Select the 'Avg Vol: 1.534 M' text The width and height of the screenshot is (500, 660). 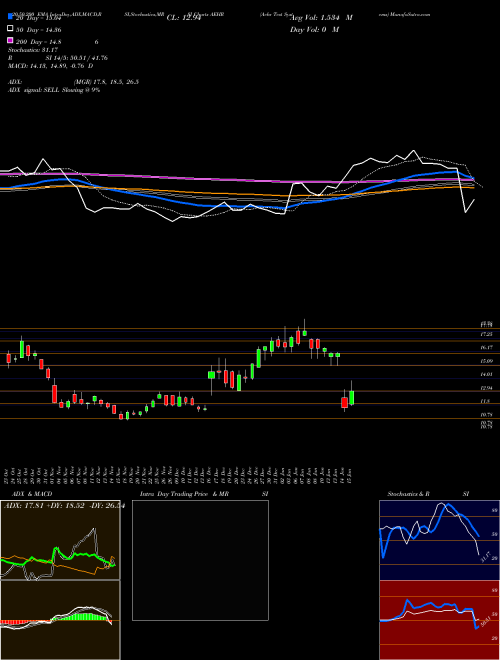(x=321, y=18)
